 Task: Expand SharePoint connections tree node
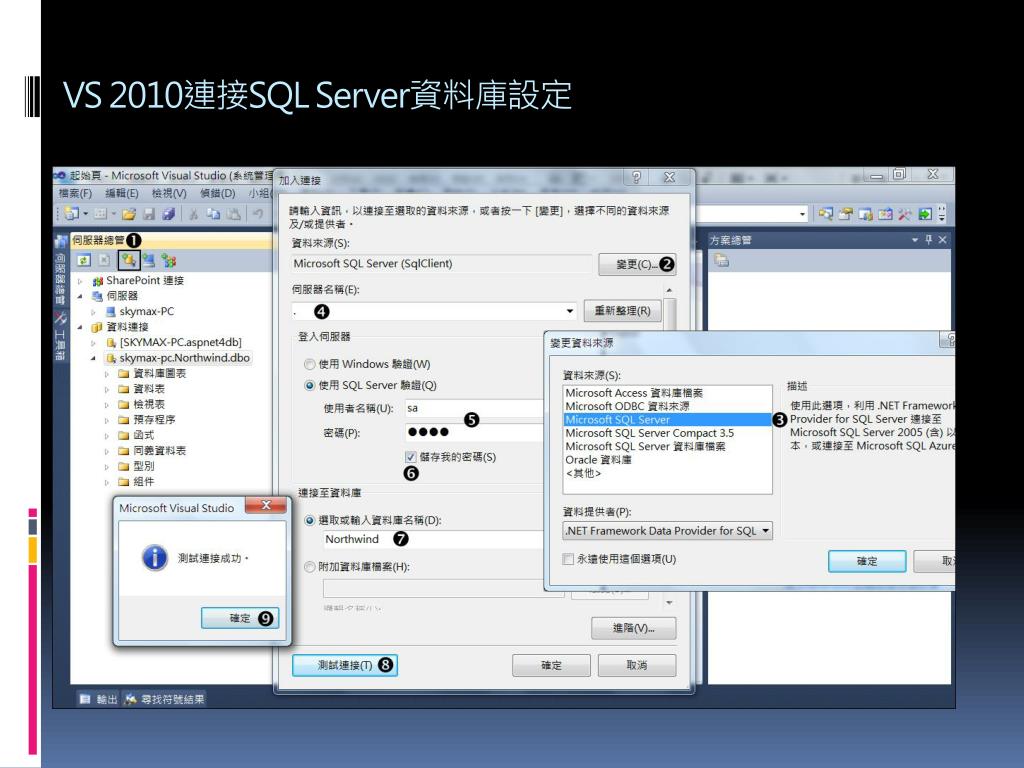(x=80, y=281)
